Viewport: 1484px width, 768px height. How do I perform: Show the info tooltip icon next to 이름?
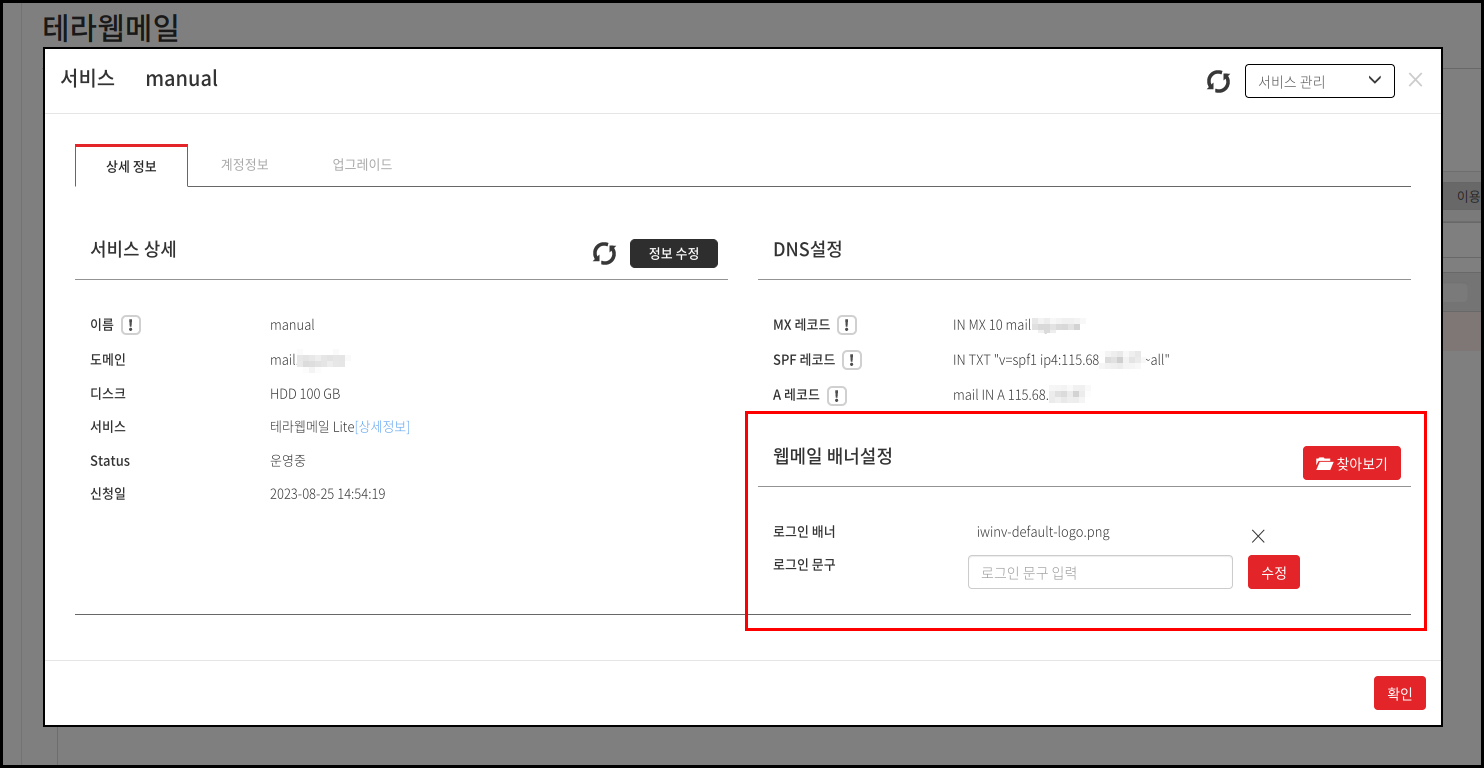(131, 325)
